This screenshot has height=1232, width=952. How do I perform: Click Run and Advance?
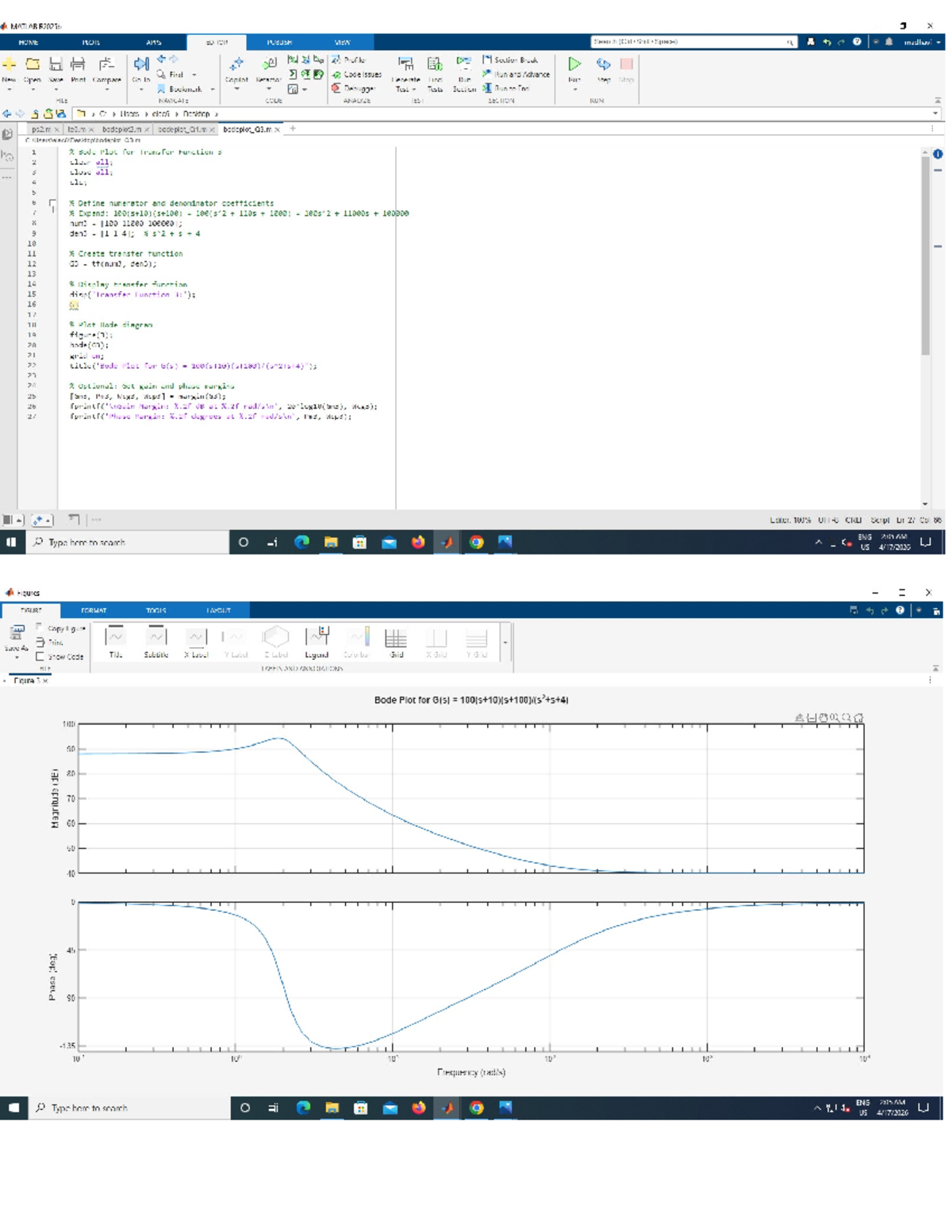516,74
